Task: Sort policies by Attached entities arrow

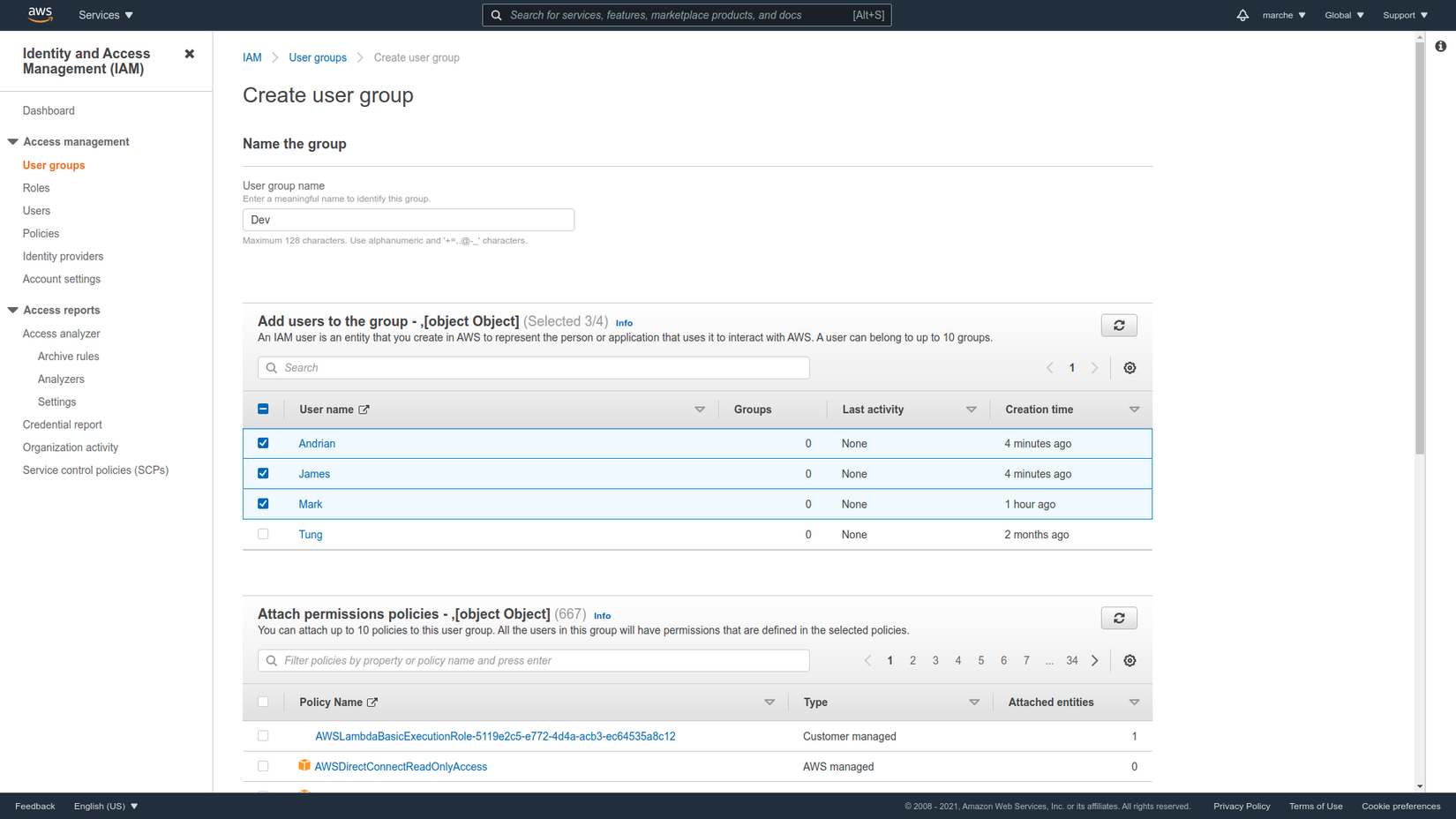Action: [x=1135, y=703]
